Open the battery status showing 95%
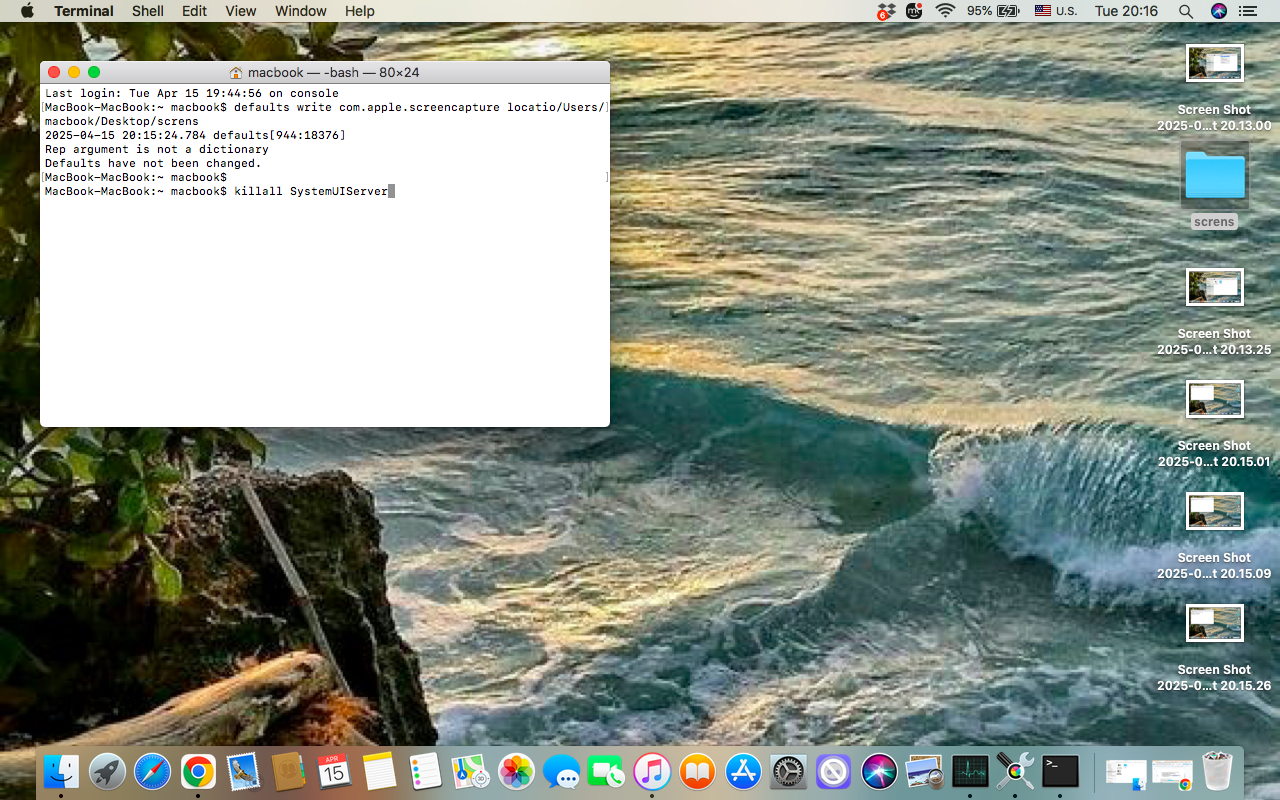Image resolution: width=1280 pixels, height=800 pixels. tap(992, 11)
